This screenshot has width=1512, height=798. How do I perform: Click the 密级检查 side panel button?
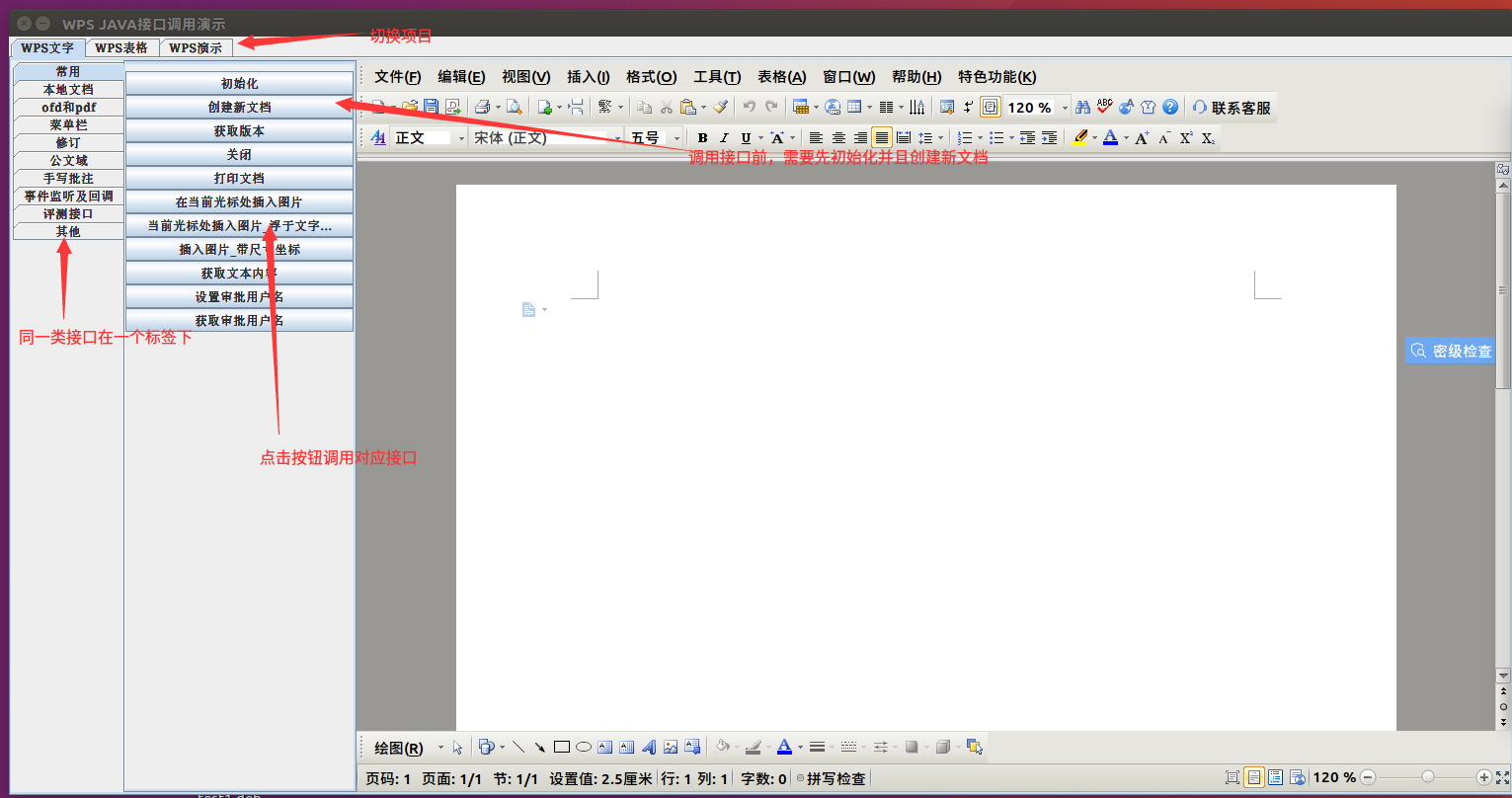click(1451, 351)
